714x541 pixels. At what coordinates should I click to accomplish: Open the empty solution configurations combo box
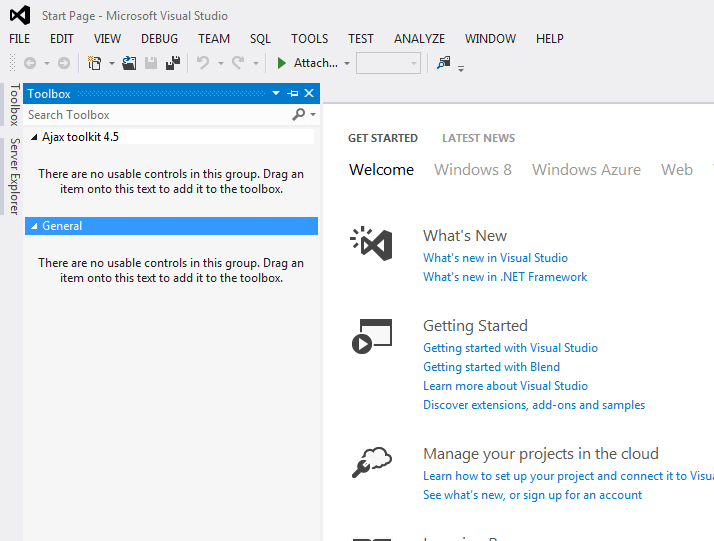(388, 63)
